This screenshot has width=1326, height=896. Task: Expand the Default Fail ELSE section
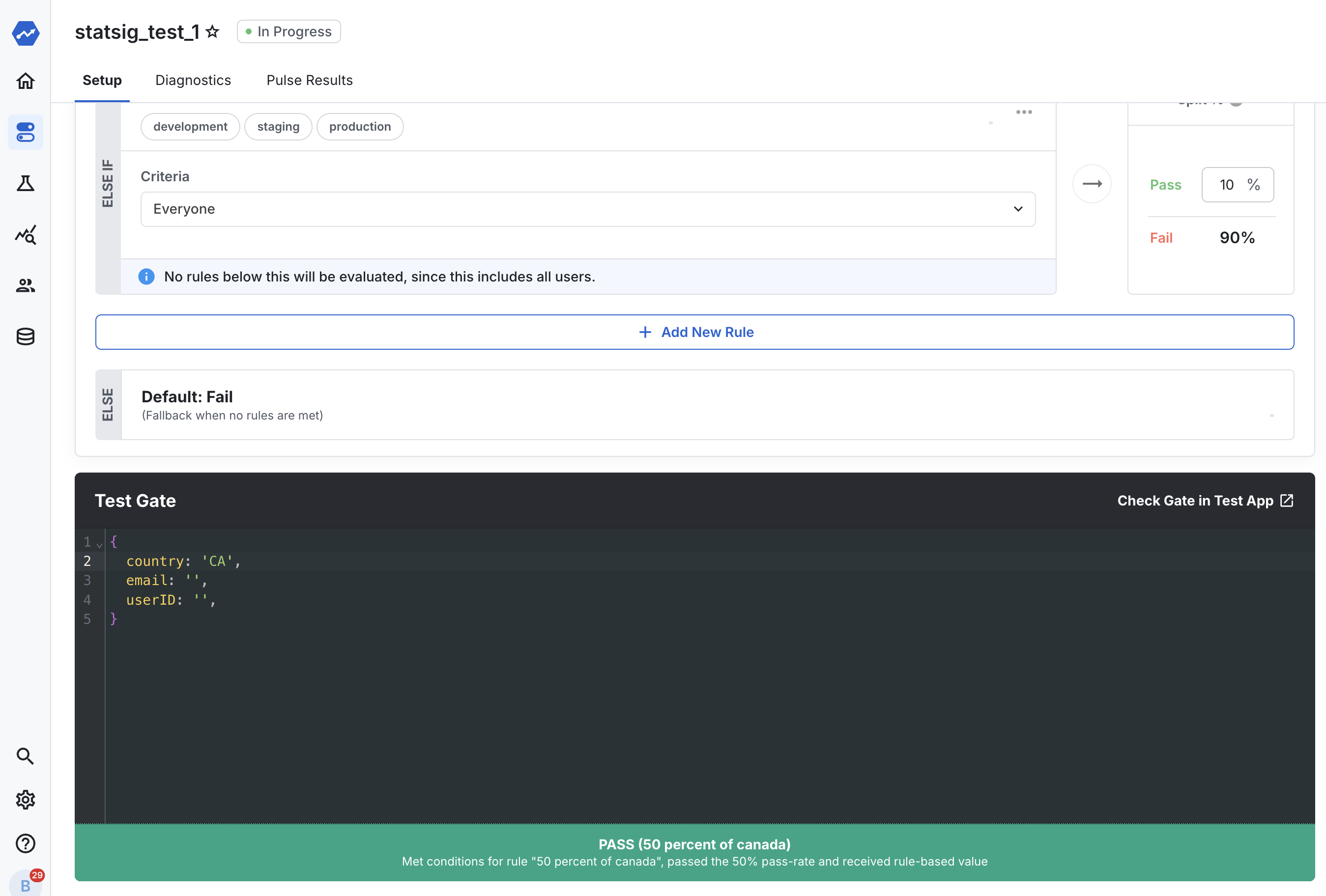coord(1272,413)
